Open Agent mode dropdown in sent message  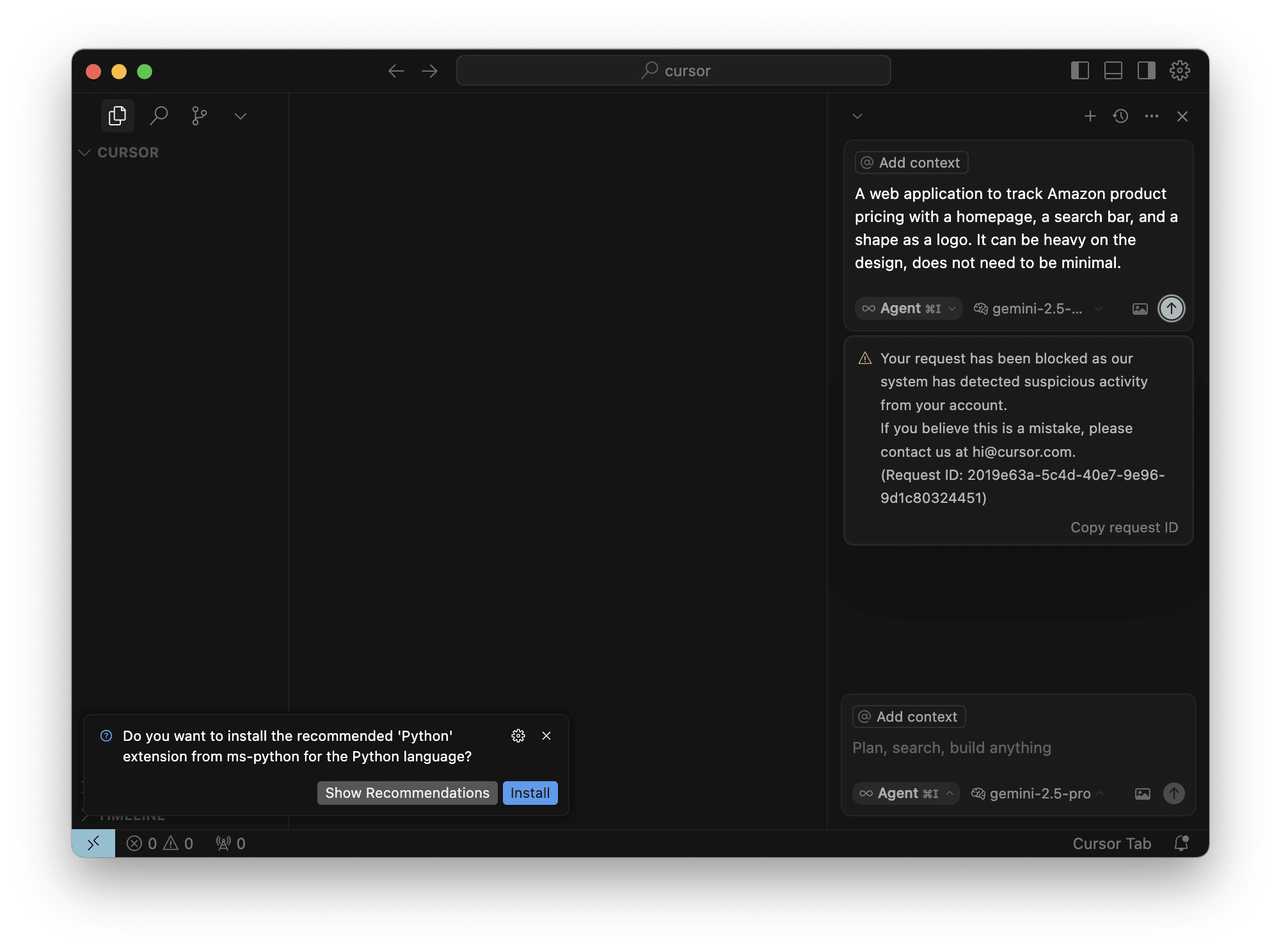pyautogui.click(x=908, y=308)
